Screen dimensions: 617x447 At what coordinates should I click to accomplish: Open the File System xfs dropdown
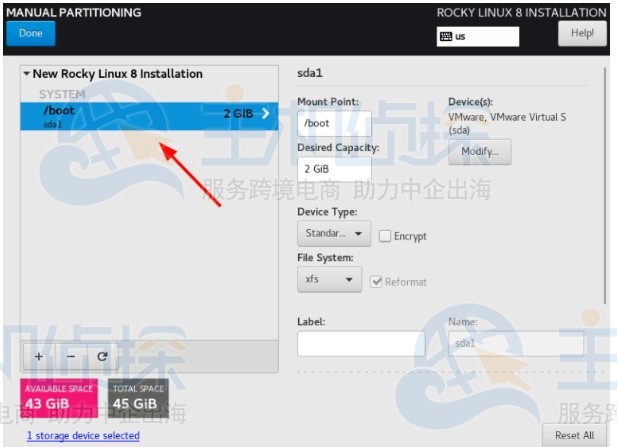click(329, 280)
